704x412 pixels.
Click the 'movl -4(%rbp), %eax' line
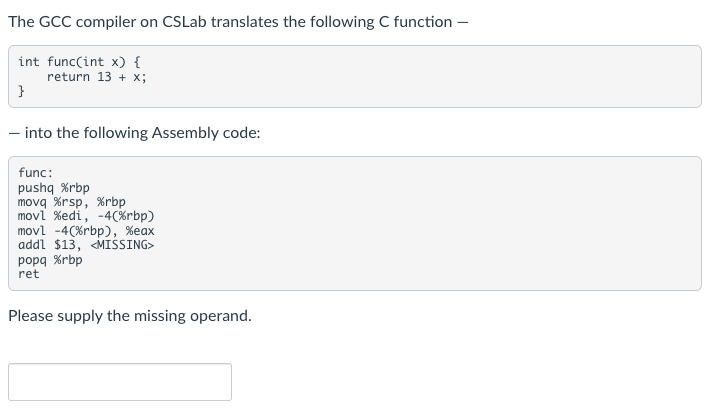click(86, 231)
